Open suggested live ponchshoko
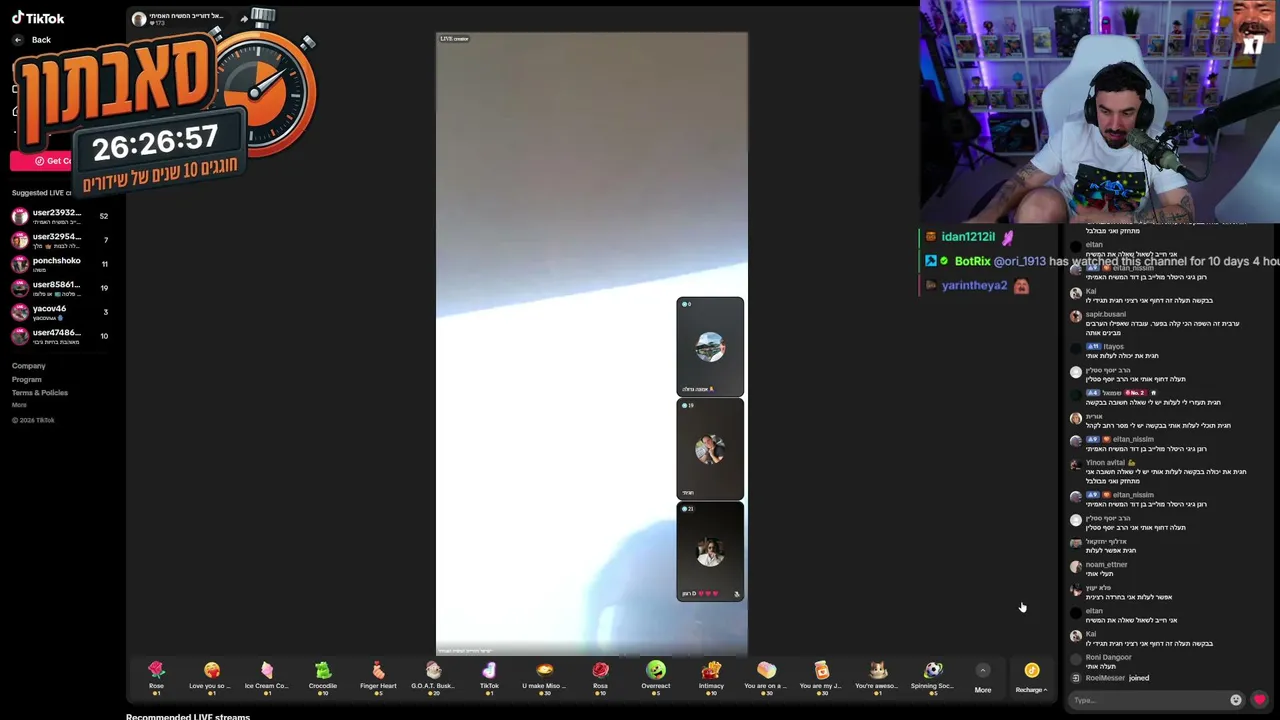Image resolution: width=1280 pixels, height=720 pixels. [60, 264]
